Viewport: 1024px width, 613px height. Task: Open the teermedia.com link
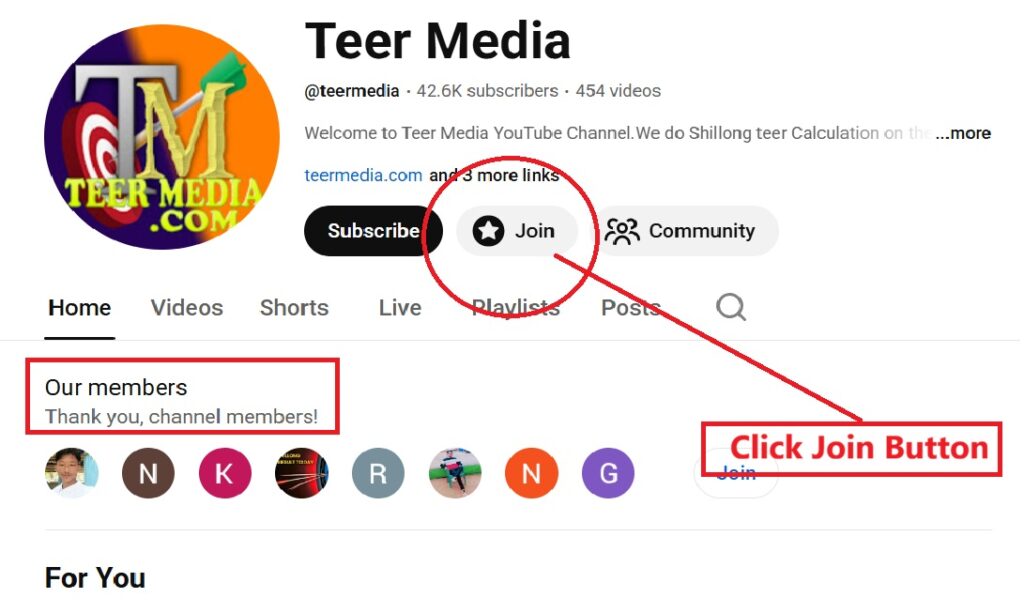pos(363,175)
